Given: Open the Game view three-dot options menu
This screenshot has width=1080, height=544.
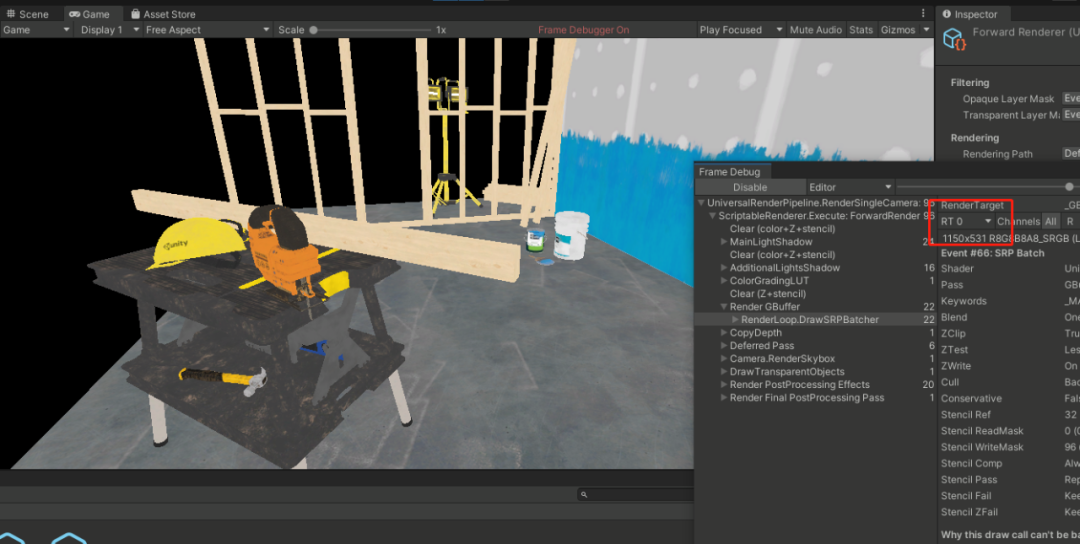Looking at the screenshot, I should 923,14.
